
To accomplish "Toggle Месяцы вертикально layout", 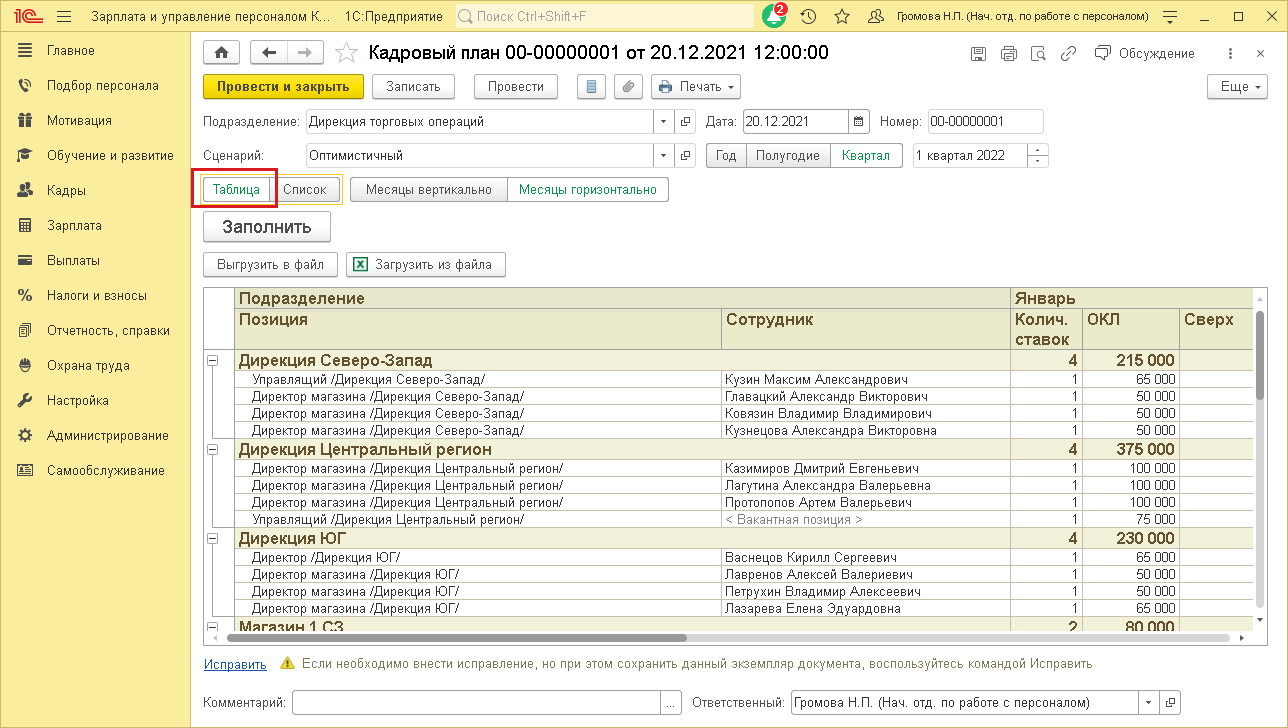I will click(x=429, y=189).
